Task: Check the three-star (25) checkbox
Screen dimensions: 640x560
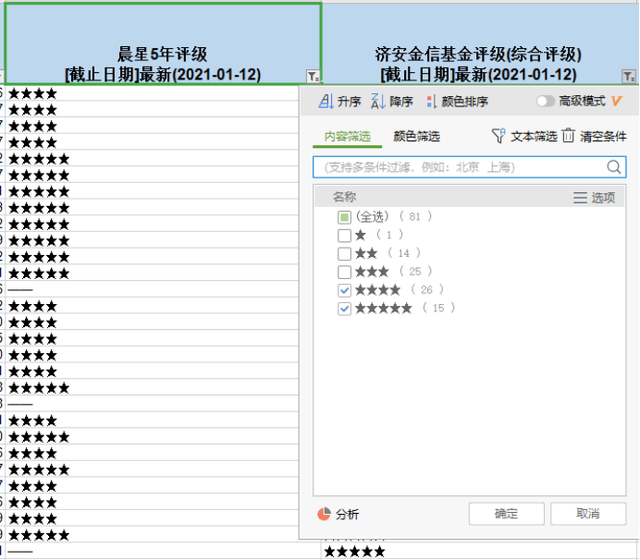Action: (344, 272)
